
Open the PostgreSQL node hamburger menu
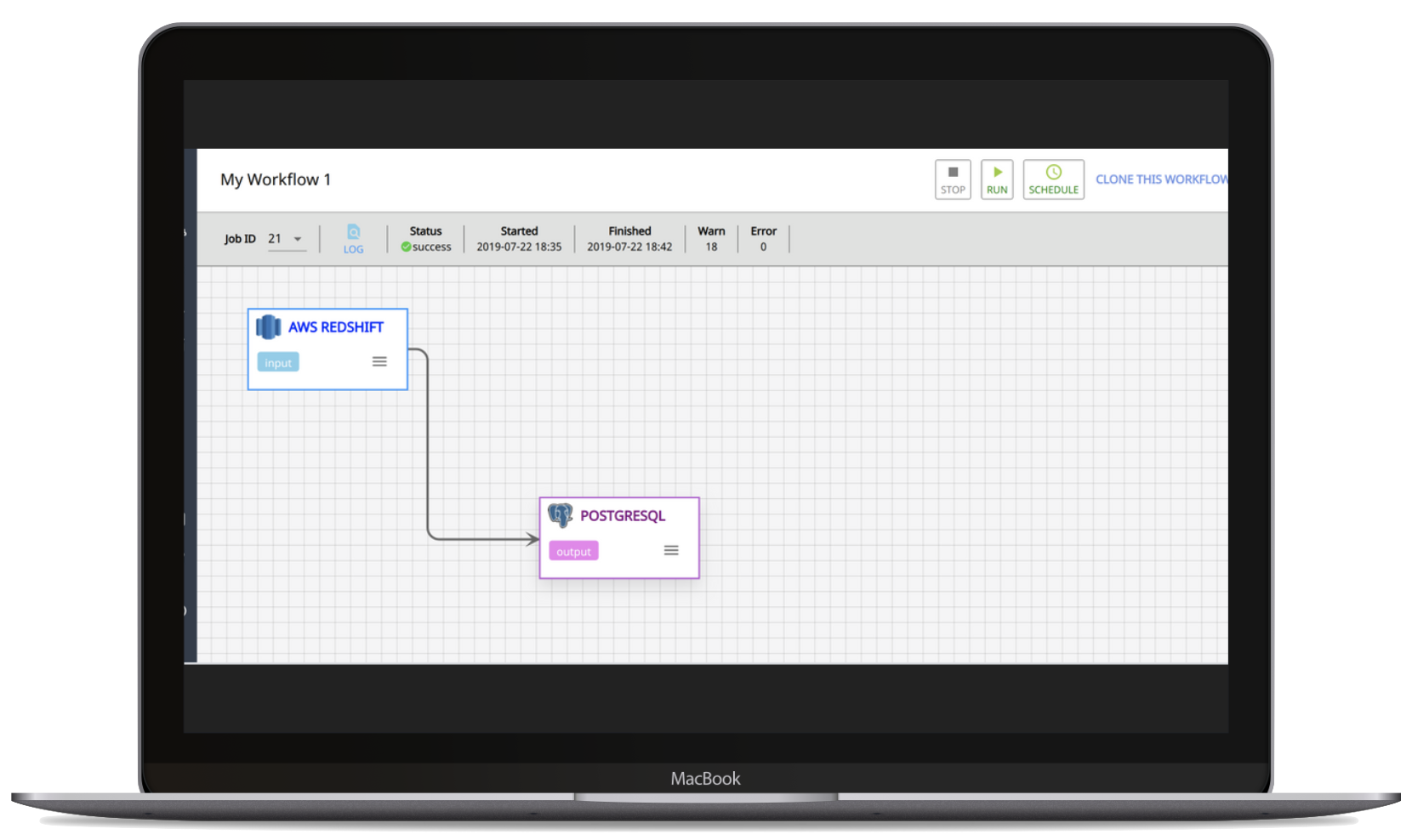tap(671, 551)
